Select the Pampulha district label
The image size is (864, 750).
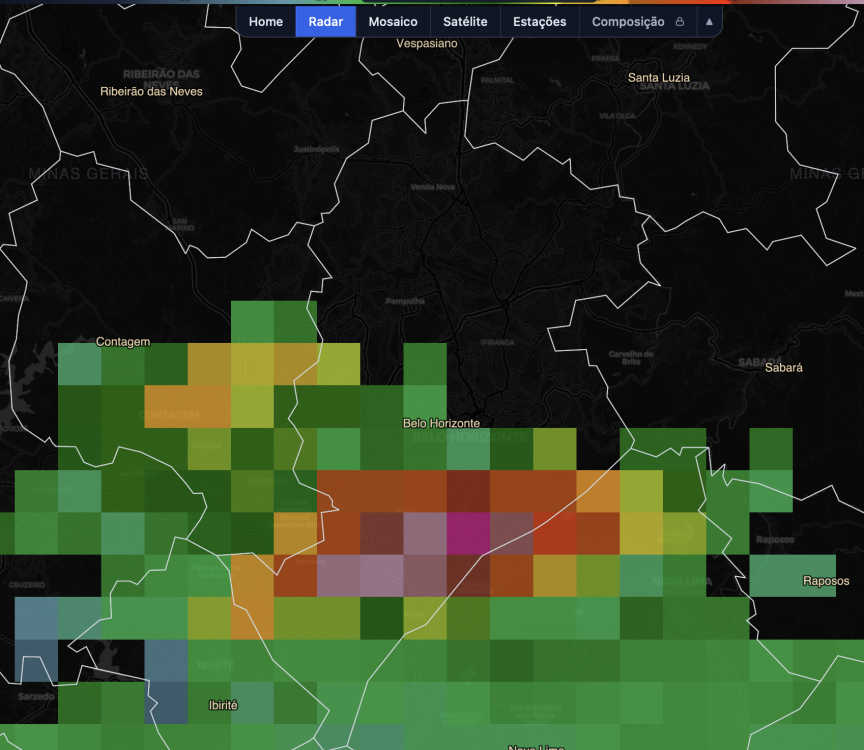[x=405, y=301]
